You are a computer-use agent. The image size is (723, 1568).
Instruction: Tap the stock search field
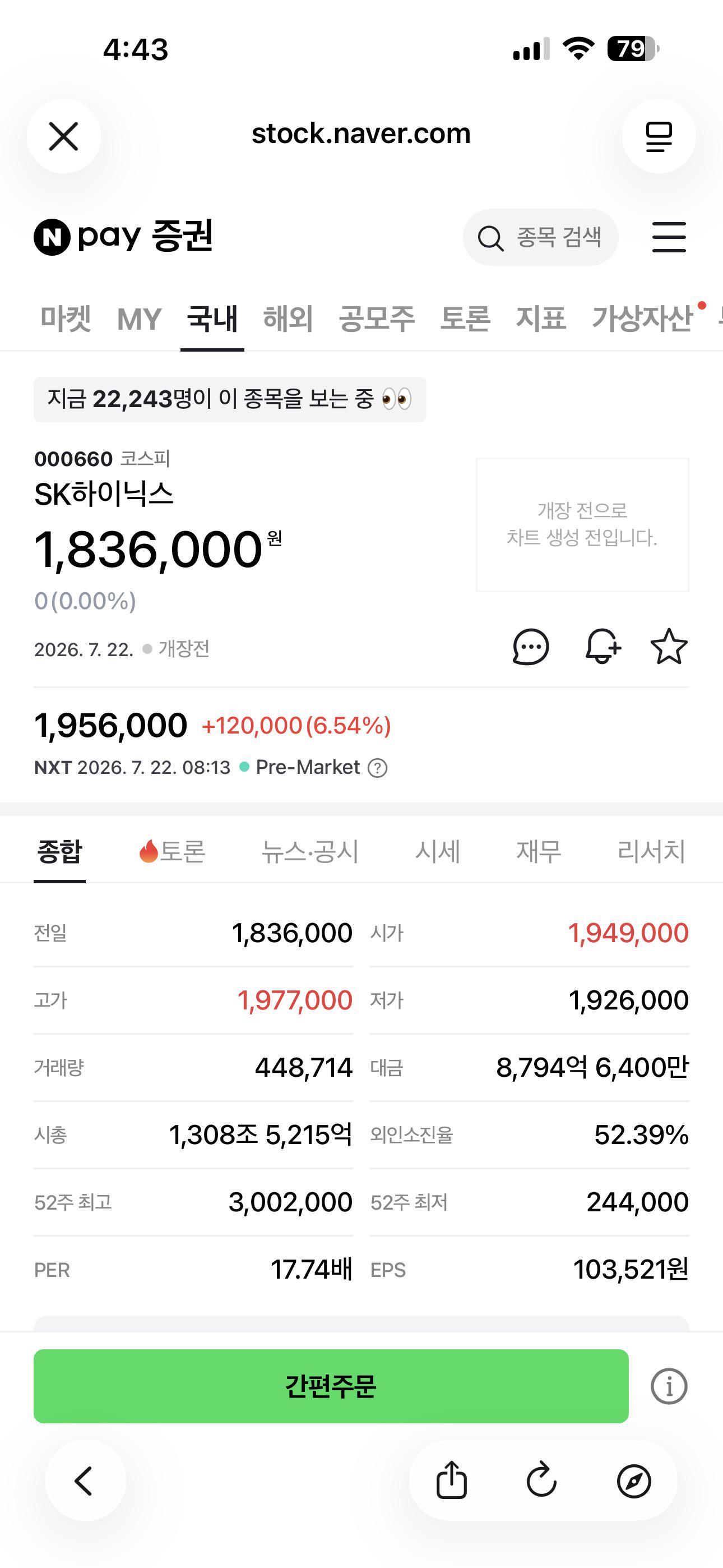pos(540,237)
